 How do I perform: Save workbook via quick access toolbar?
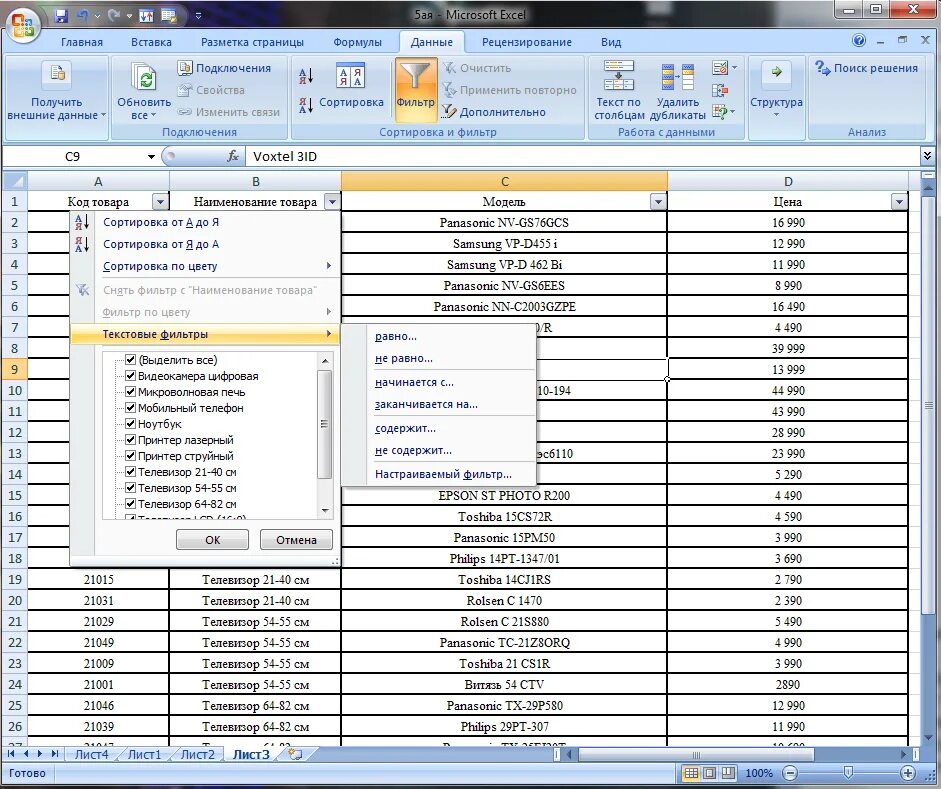(x=61, y=16)
